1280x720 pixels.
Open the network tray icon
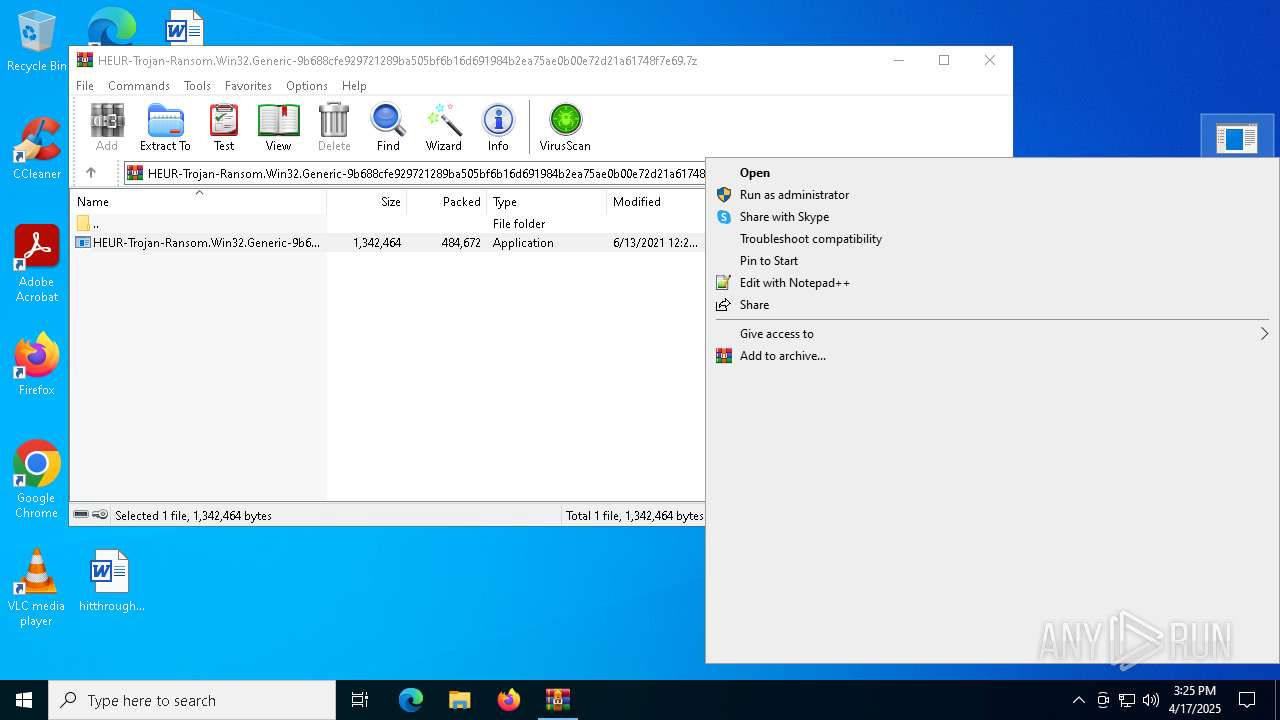pyautogui.click(x=1127, y=700)
